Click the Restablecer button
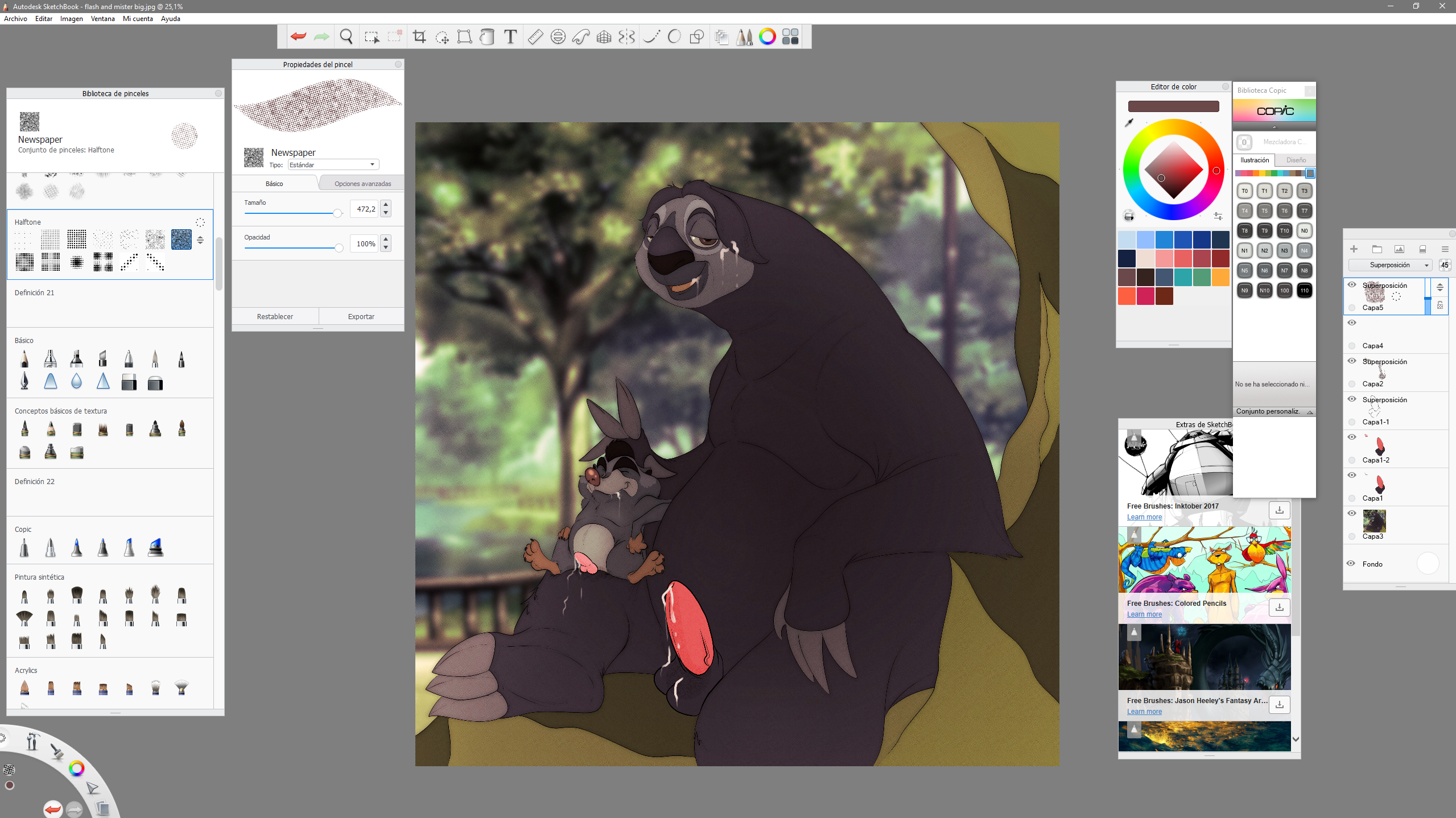 (x=275, y=316)
